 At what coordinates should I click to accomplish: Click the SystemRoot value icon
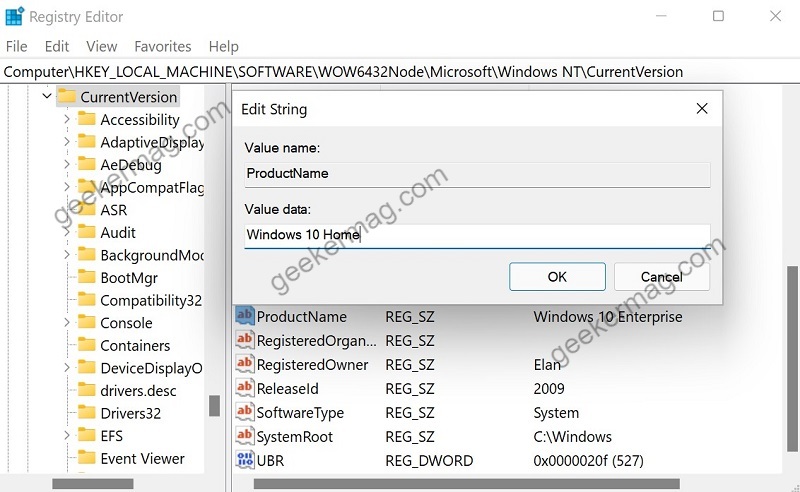point(244,436)
